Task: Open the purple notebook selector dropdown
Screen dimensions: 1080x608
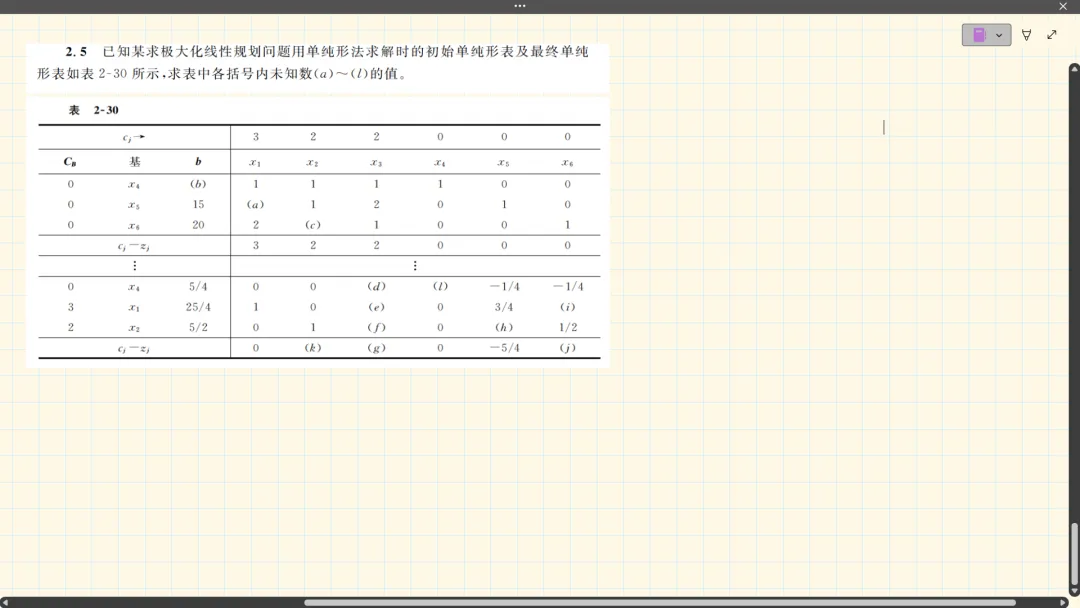Action: [986, 34]
